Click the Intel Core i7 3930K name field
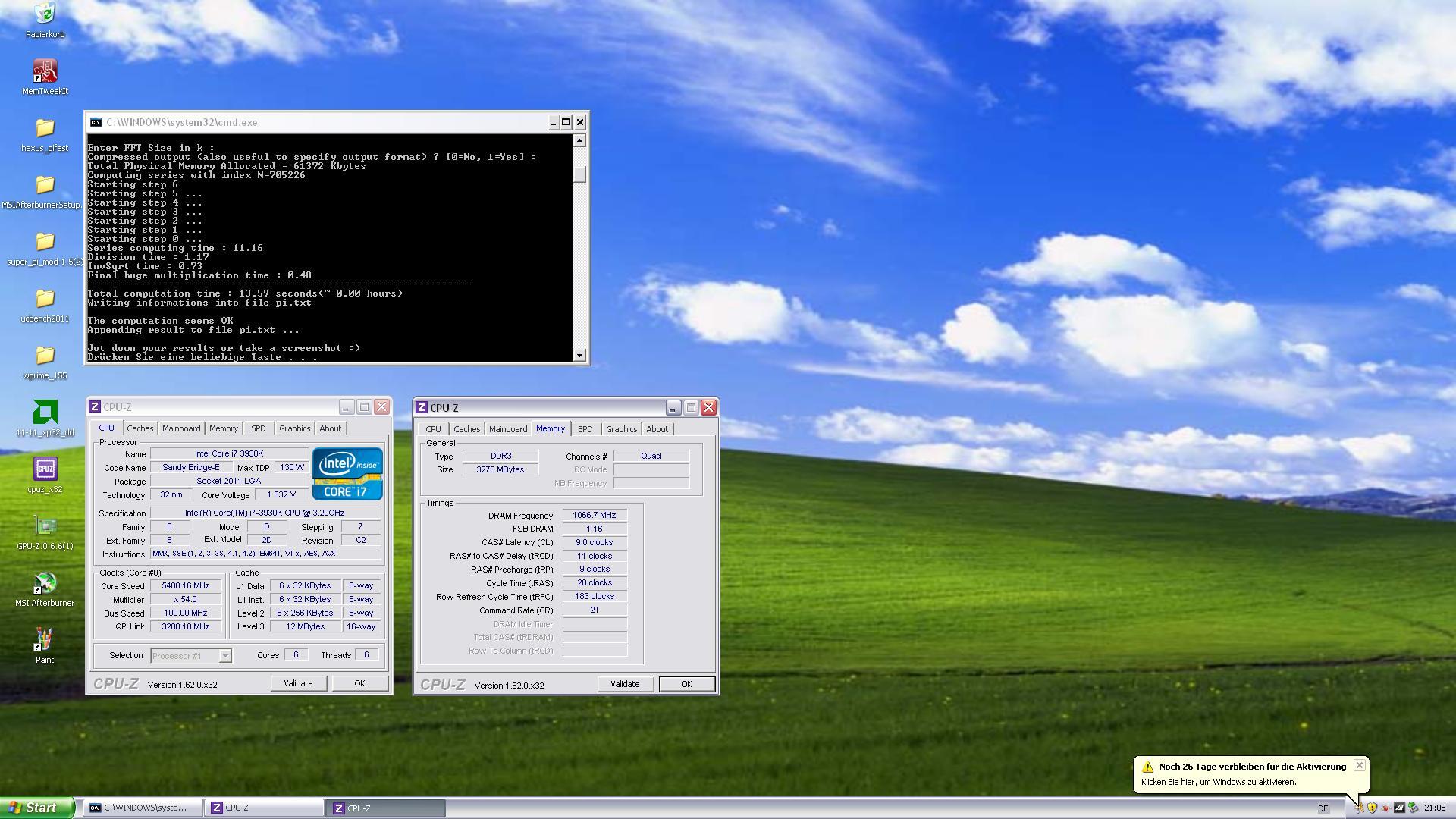 (x=229, y=453)
